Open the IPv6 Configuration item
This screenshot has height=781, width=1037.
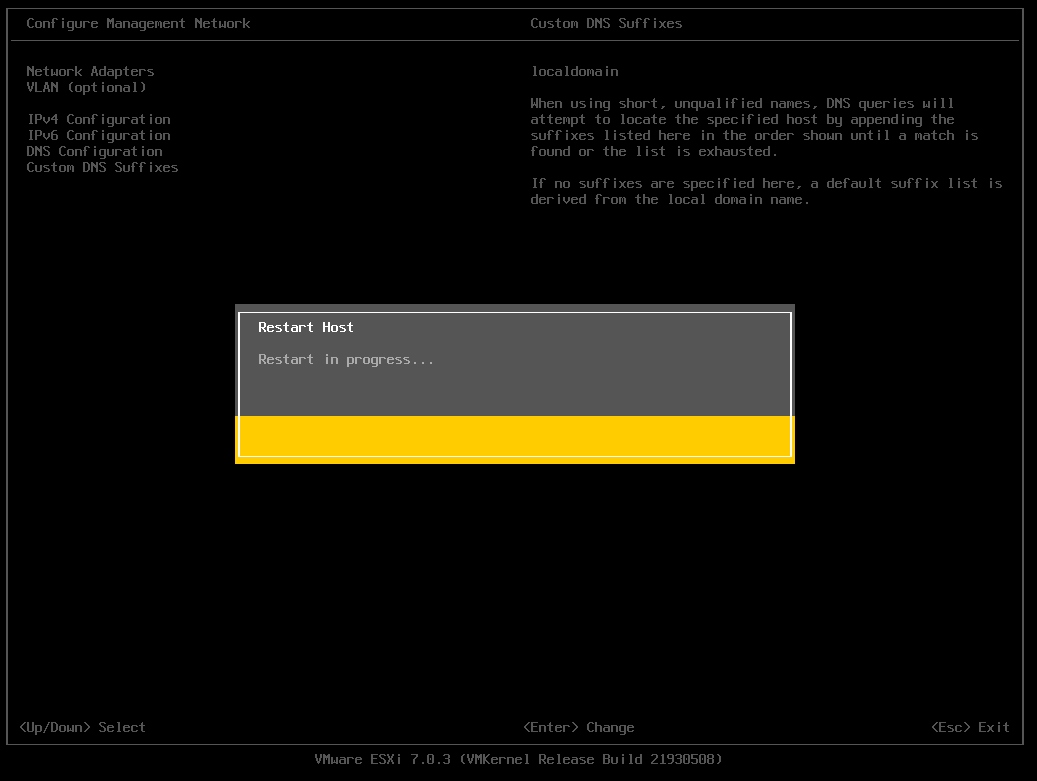pyautogui.click(x=99, y=136)
